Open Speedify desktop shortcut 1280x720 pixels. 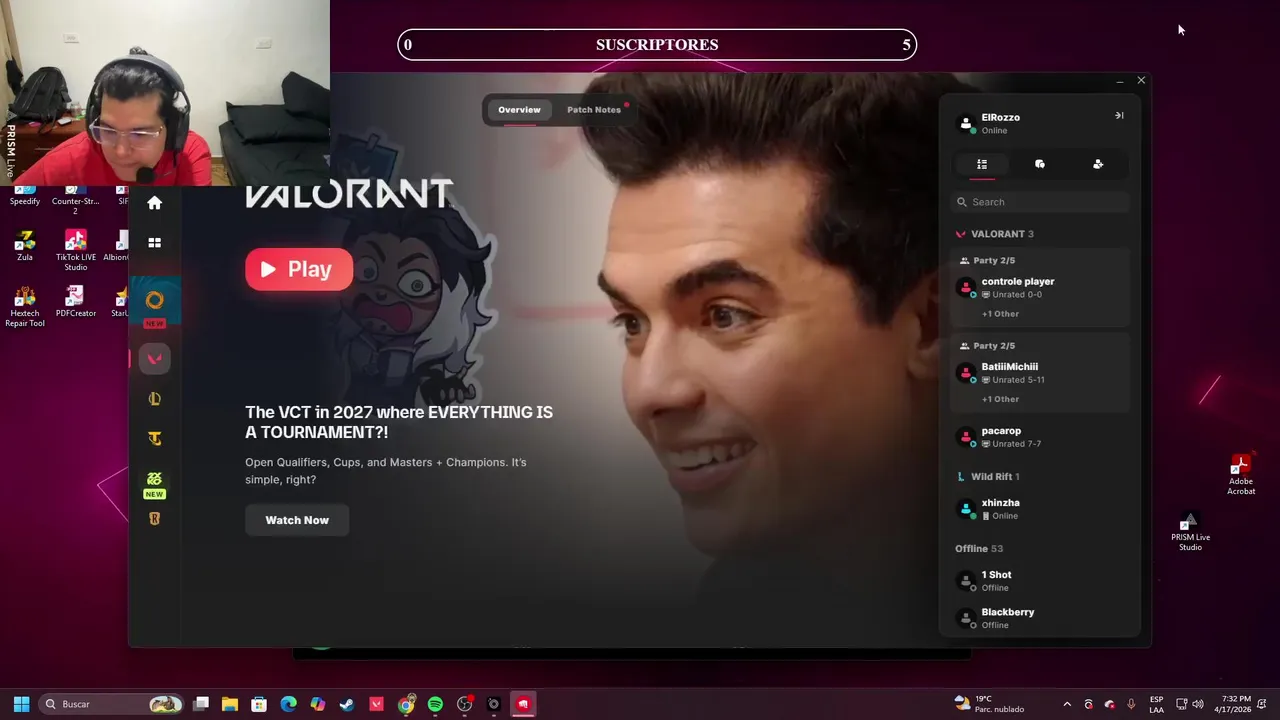click(x=25, y=196)
